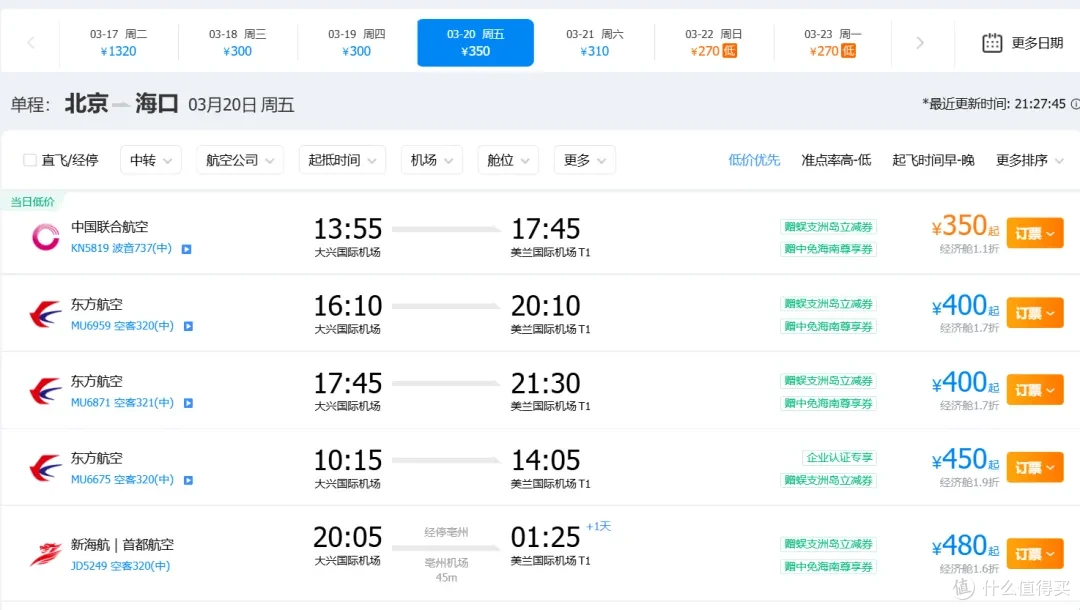This screenshot has height=610, width=1080.
Task: Open the calendar icon for more dates
Action: point(992,43)
